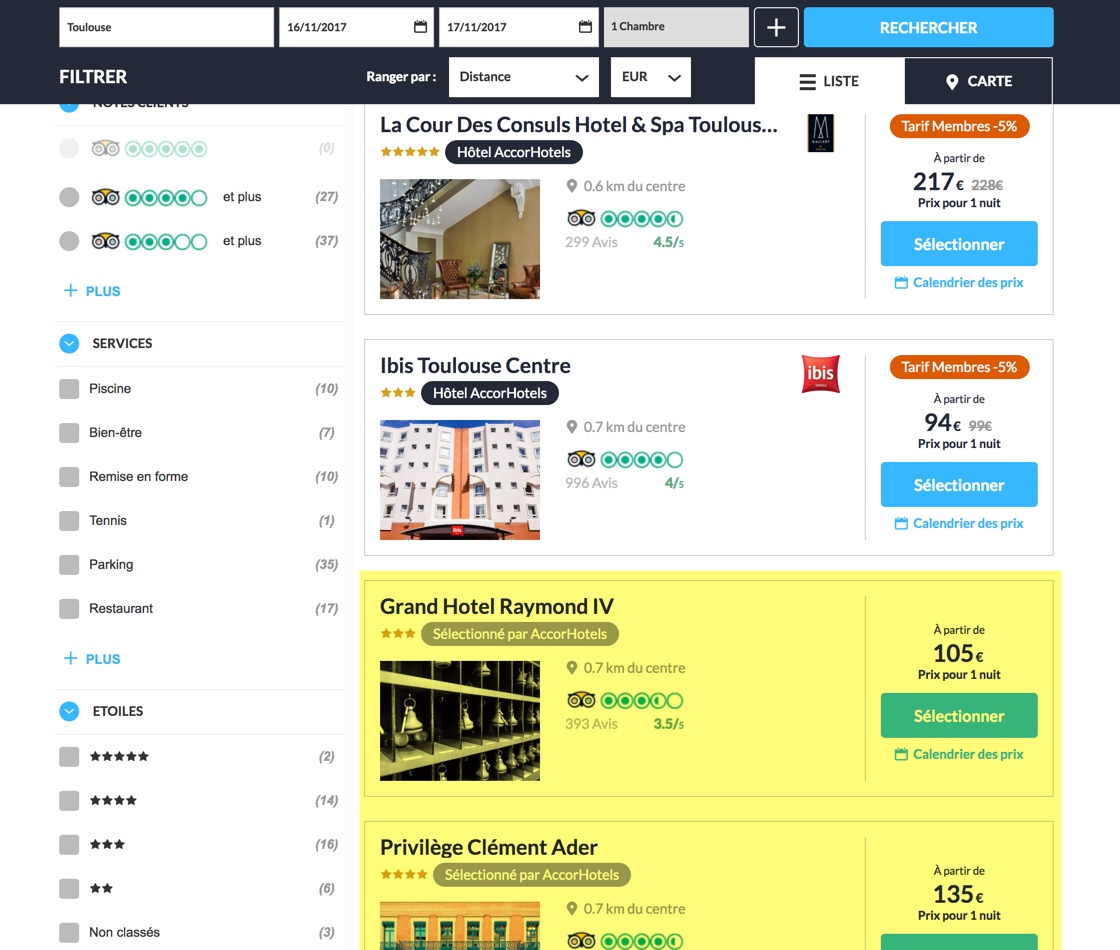This screenshot has width=1120, height=950.
Task: Open the Privilège Clément Ader title
Action: [x=489, y=847]
